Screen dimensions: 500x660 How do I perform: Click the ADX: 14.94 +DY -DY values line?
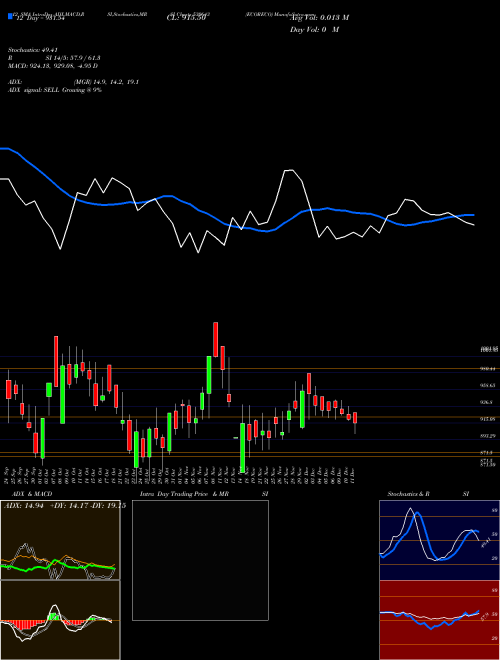tap(65, 506)
